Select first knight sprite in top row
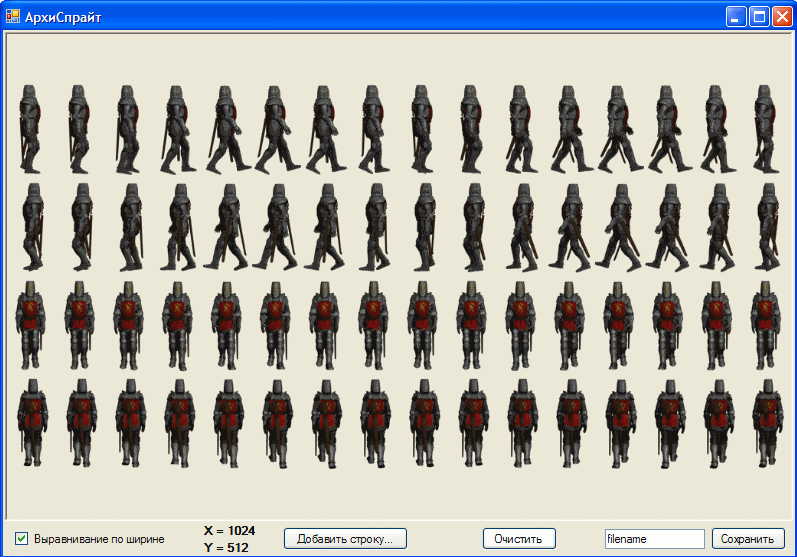Viewport: 797px width, 557px height. pyautogui.click(x=30, y=129)
